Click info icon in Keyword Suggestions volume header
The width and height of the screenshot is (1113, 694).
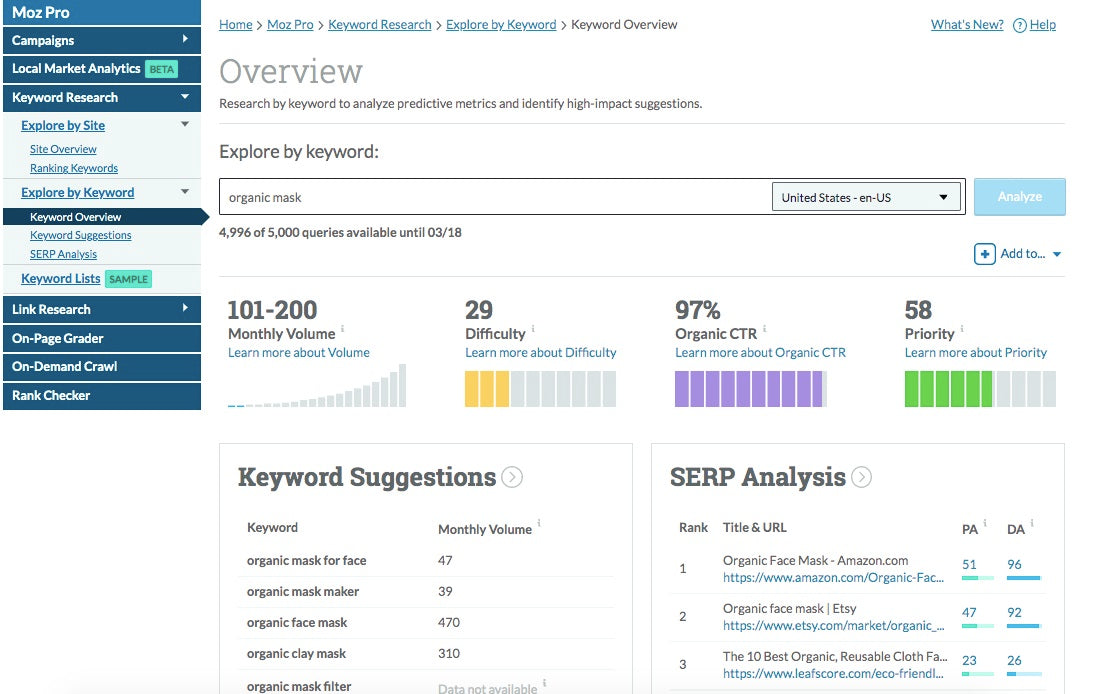(539, 523)
